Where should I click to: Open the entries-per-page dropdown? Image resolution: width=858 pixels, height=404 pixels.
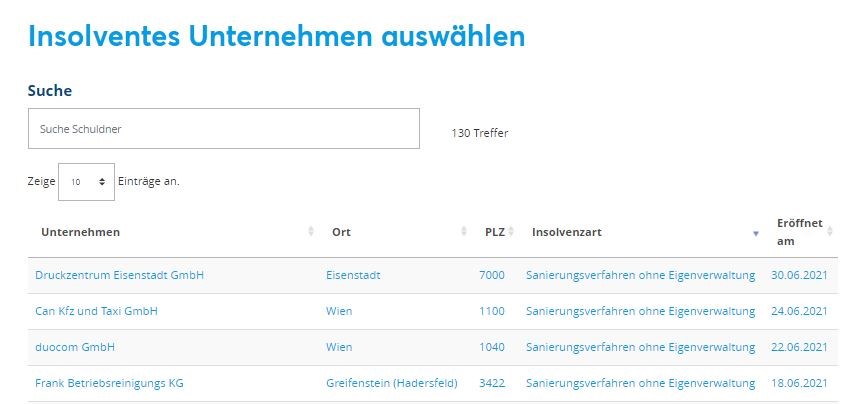click(87, 182)
